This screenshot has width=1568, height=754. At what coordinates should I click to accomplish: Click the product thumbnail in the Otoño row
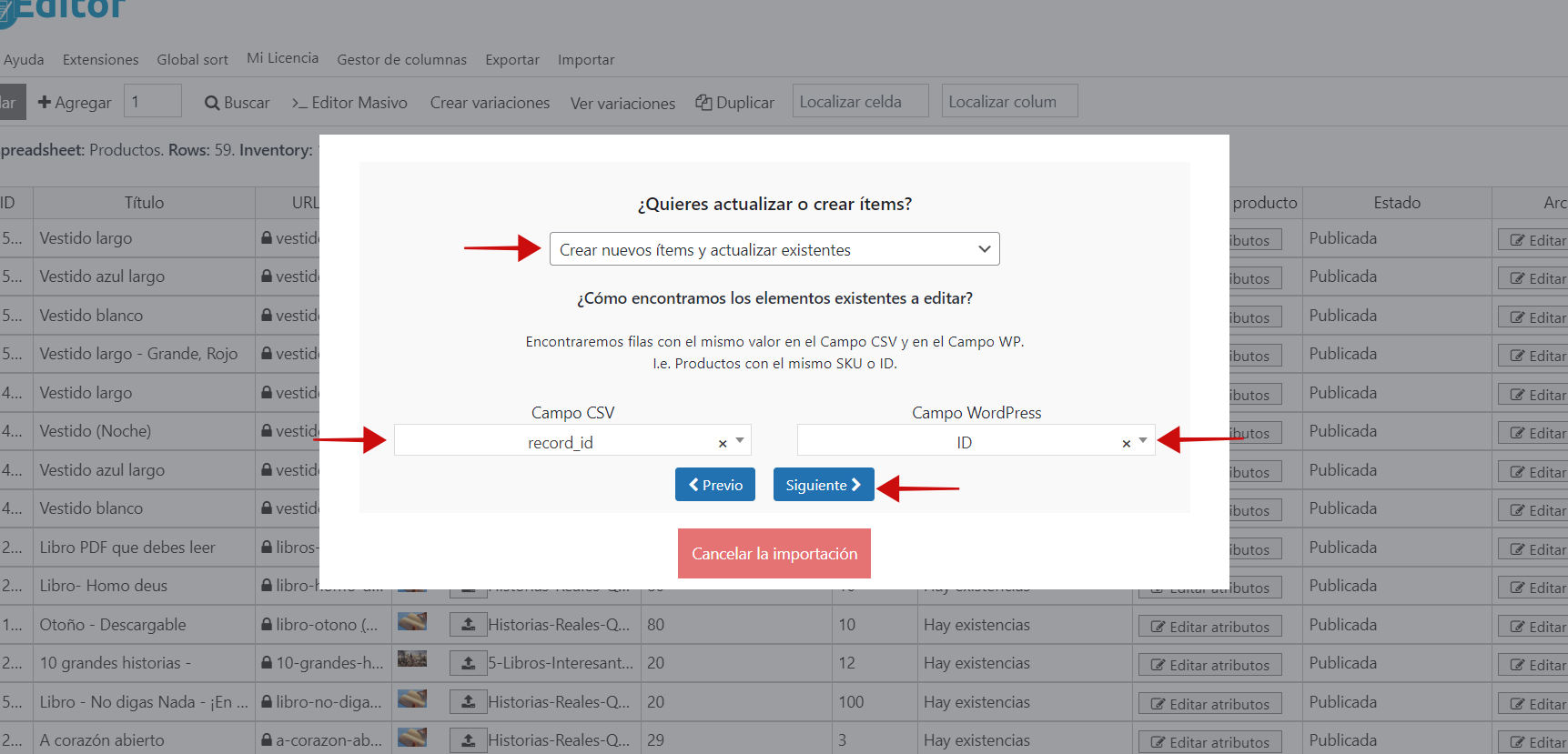(412, 622)
